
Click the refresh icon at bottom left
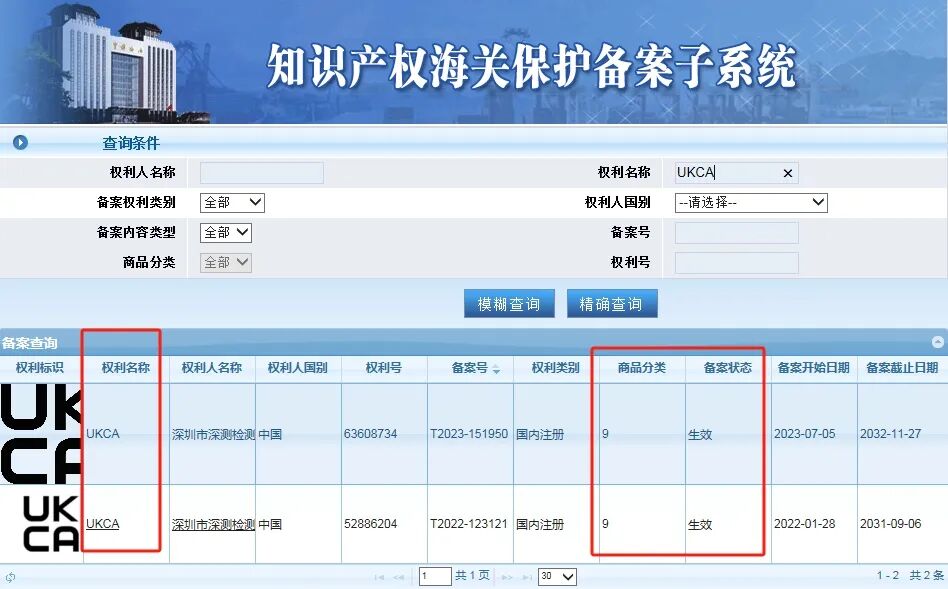point(10,577)
